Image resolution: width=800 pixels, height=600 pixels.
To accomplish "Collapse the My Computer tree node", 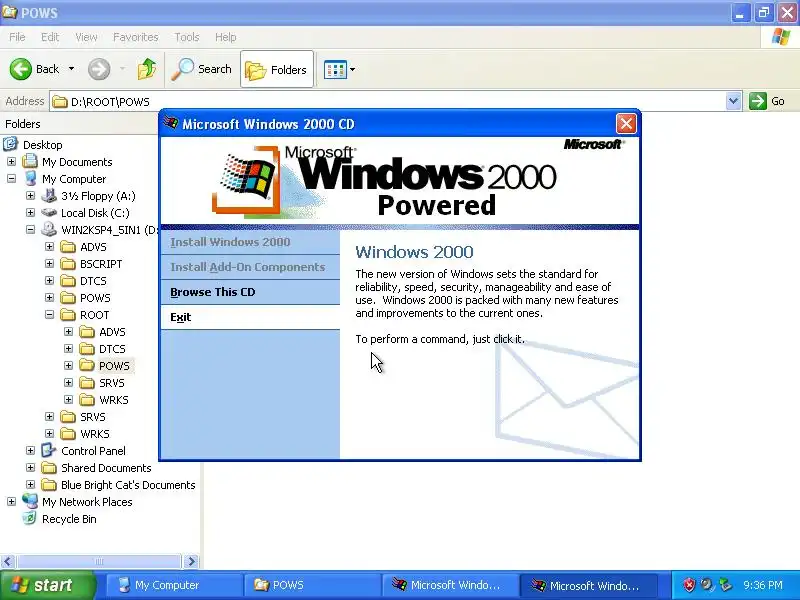I will click(x=11, y=179).
